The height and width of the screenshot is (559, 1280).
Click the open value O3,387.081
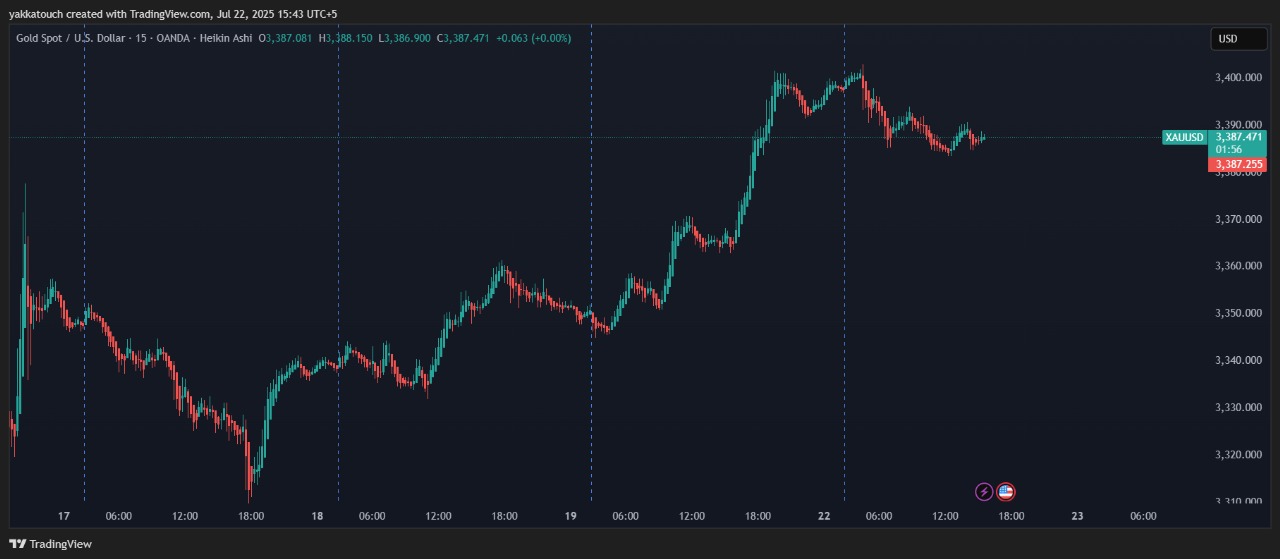(285, 38)
